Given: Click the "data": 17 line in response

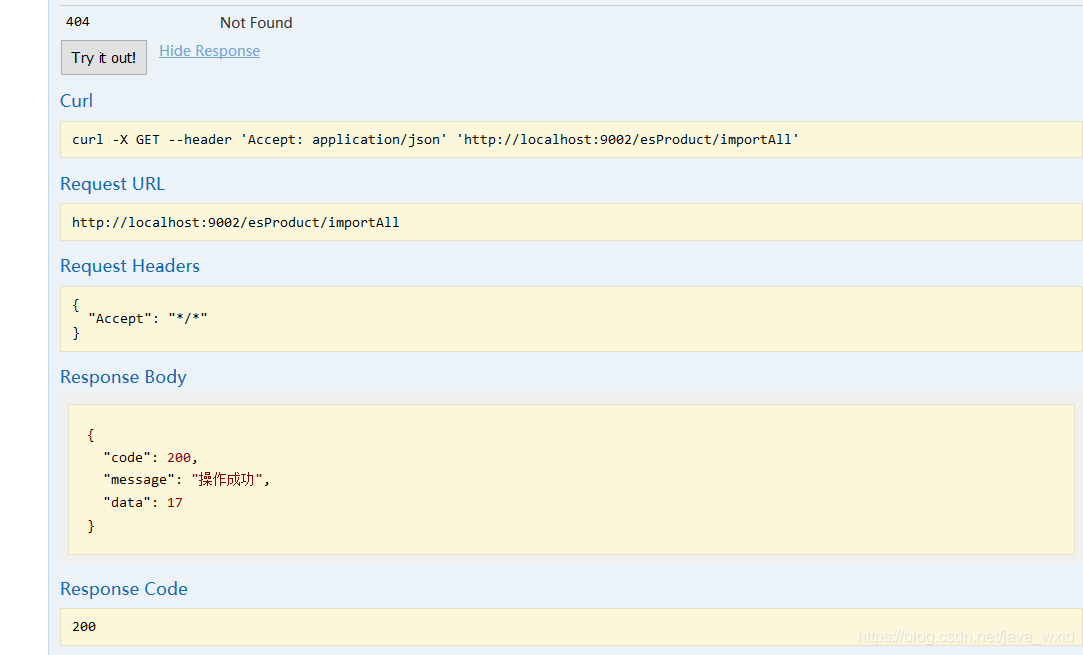Looking at the screenshot, I should click(x=143, y=503).
